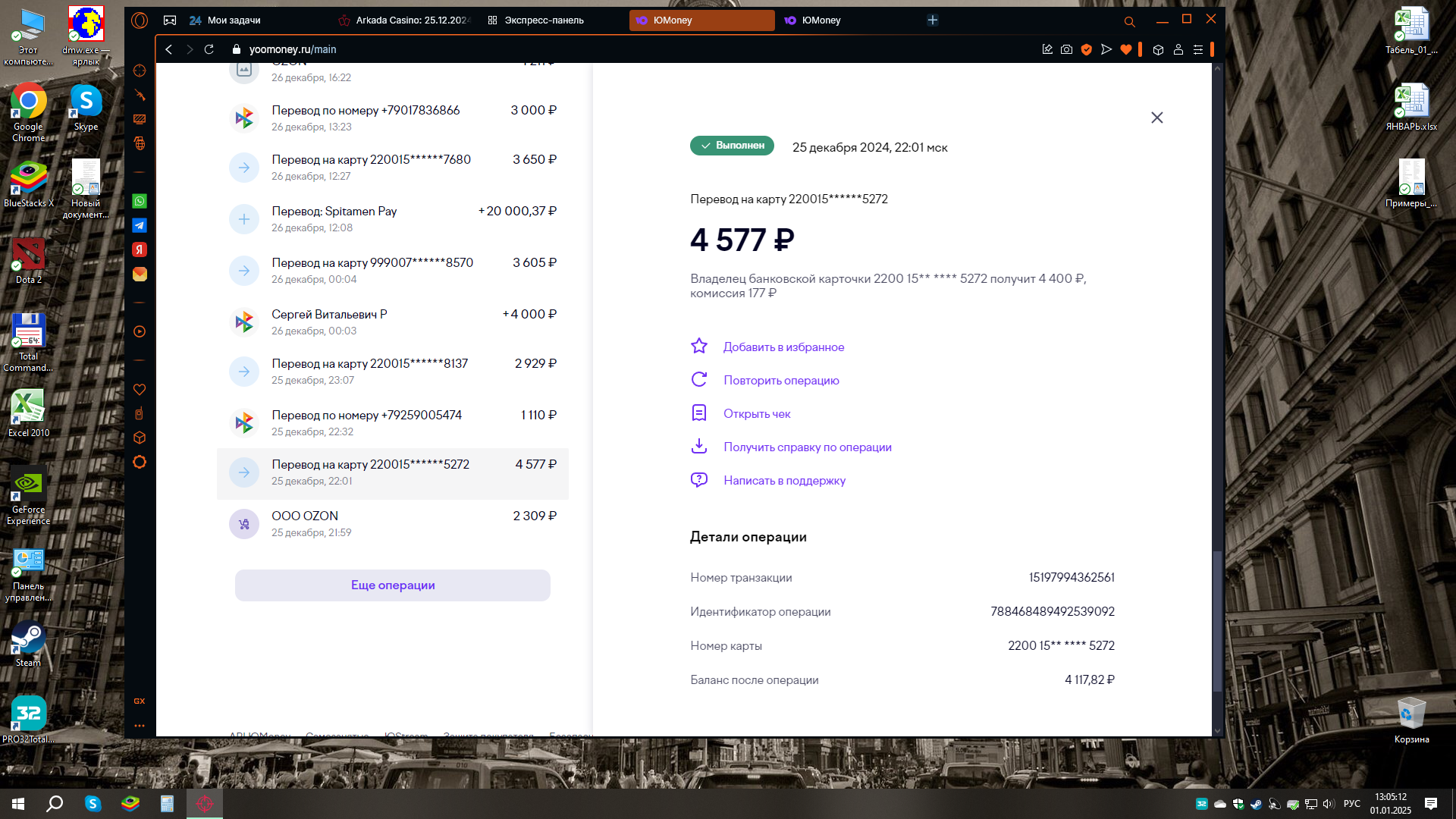Open the workspaces icon near tabs
The width and height of the screenshot is (1456, 819).
pos(170,20)
